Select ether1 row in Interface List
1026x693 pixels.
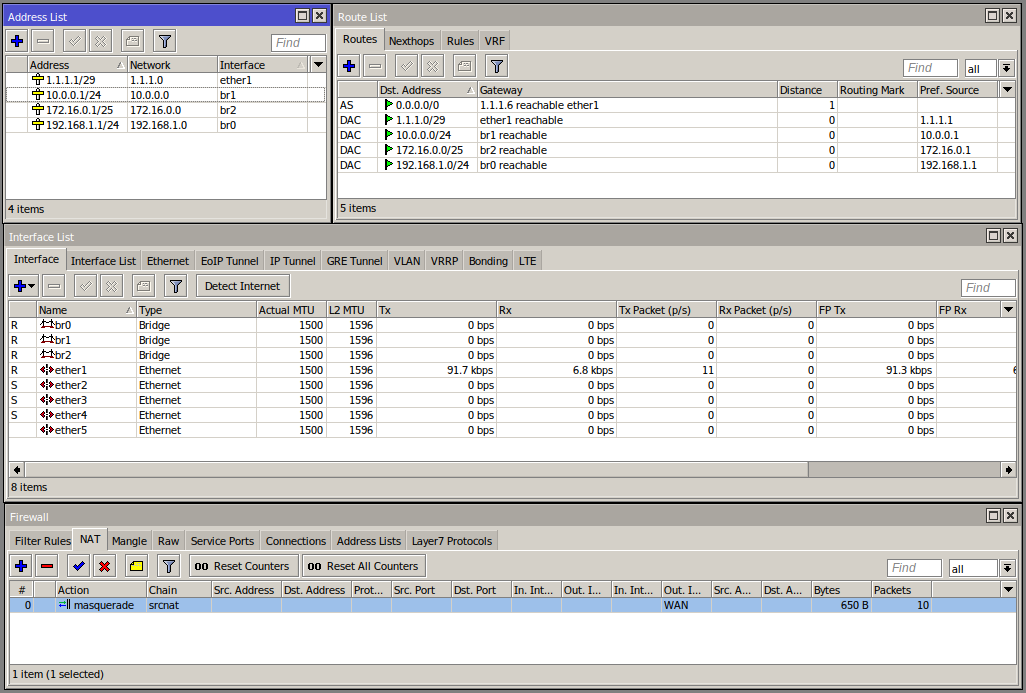coord(512,370)
